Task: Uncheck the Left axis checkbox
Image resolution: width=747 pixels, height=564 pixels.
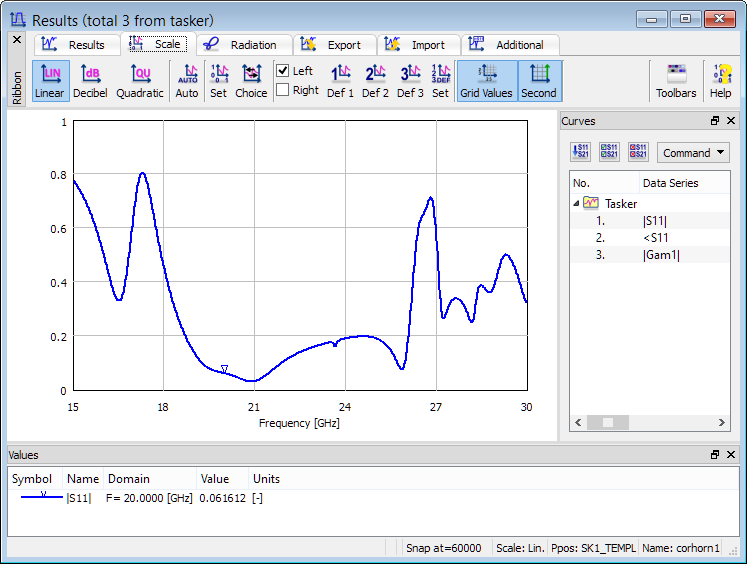Action: 283,71
